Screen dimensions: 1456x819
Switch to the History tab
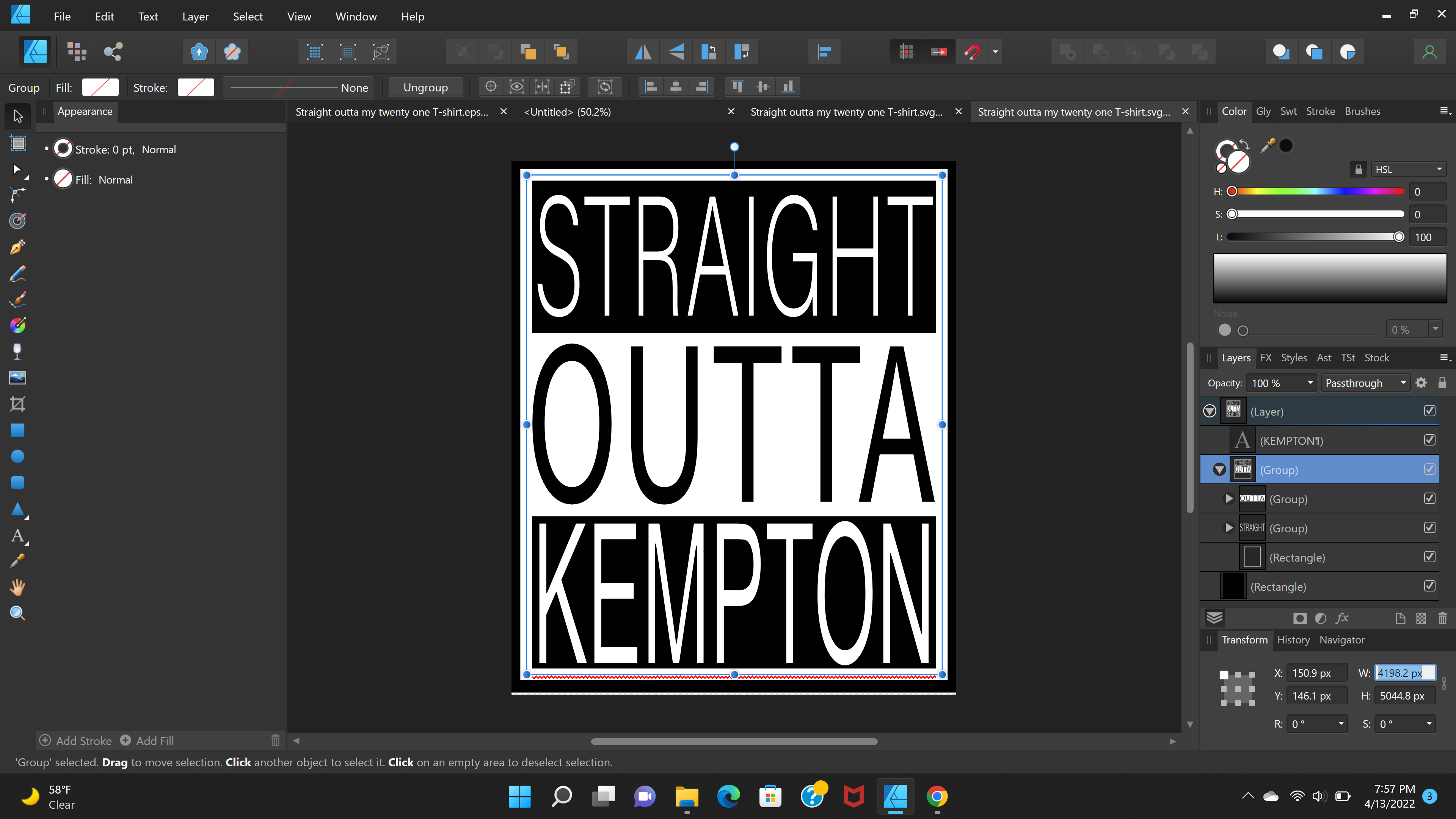[x=1293, y=640]
